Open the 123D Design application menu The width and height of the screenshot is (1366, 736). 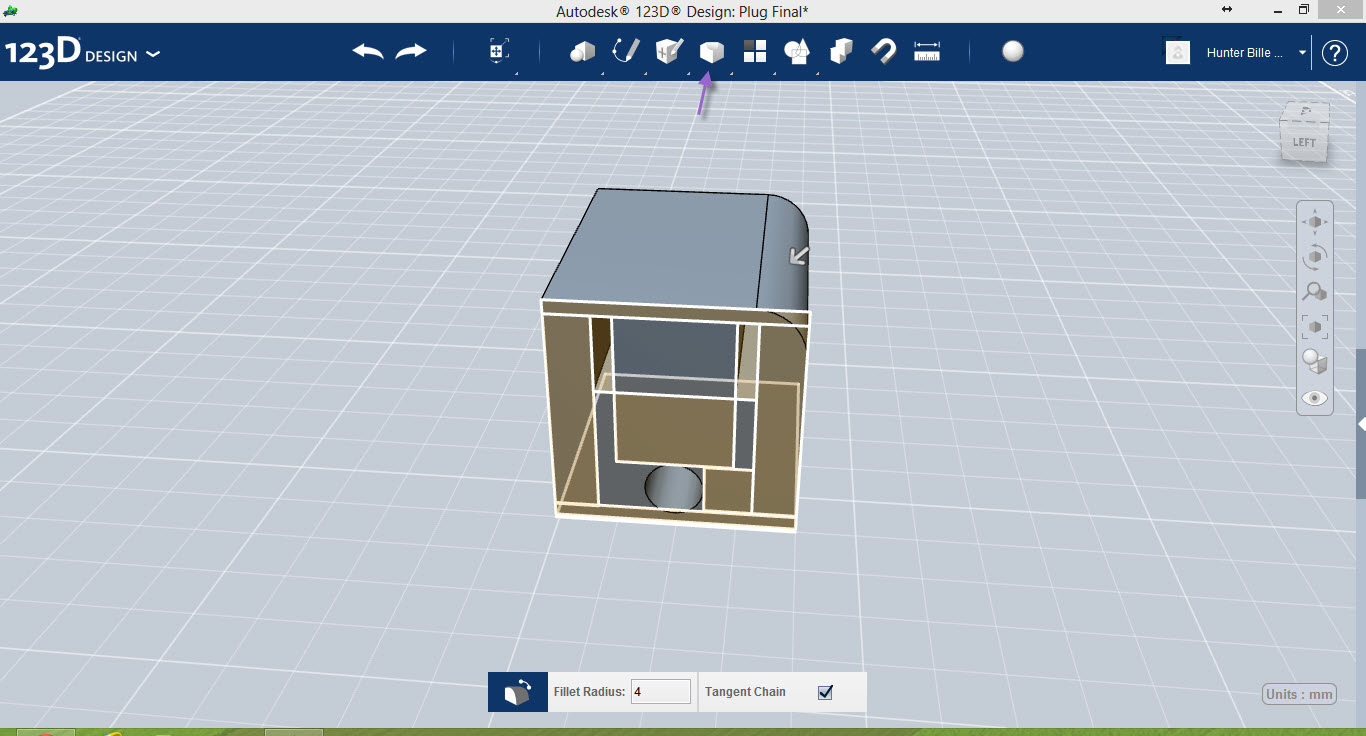coord(81,53)
